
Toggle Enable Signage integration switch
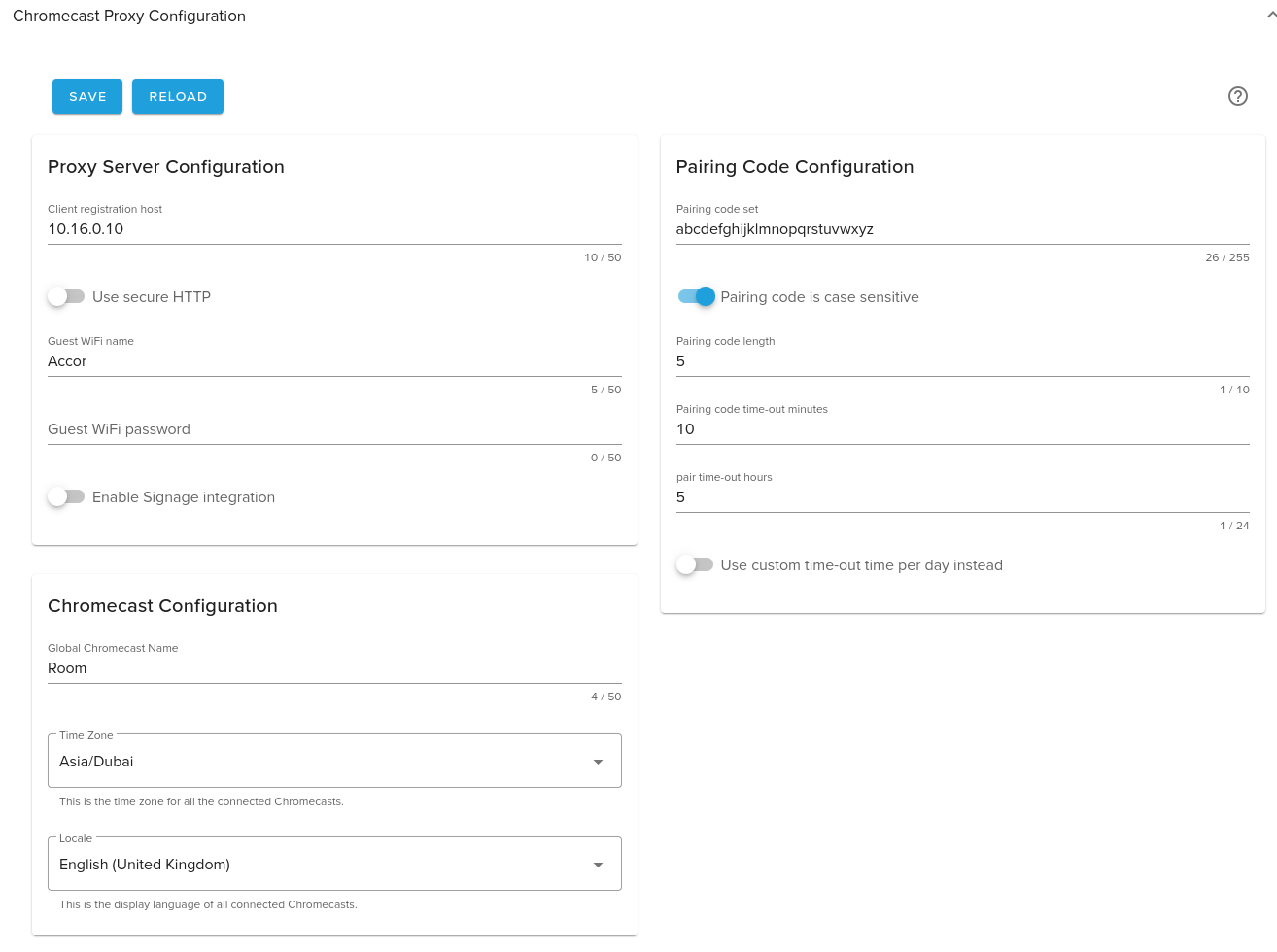click(x=66, y=496)
